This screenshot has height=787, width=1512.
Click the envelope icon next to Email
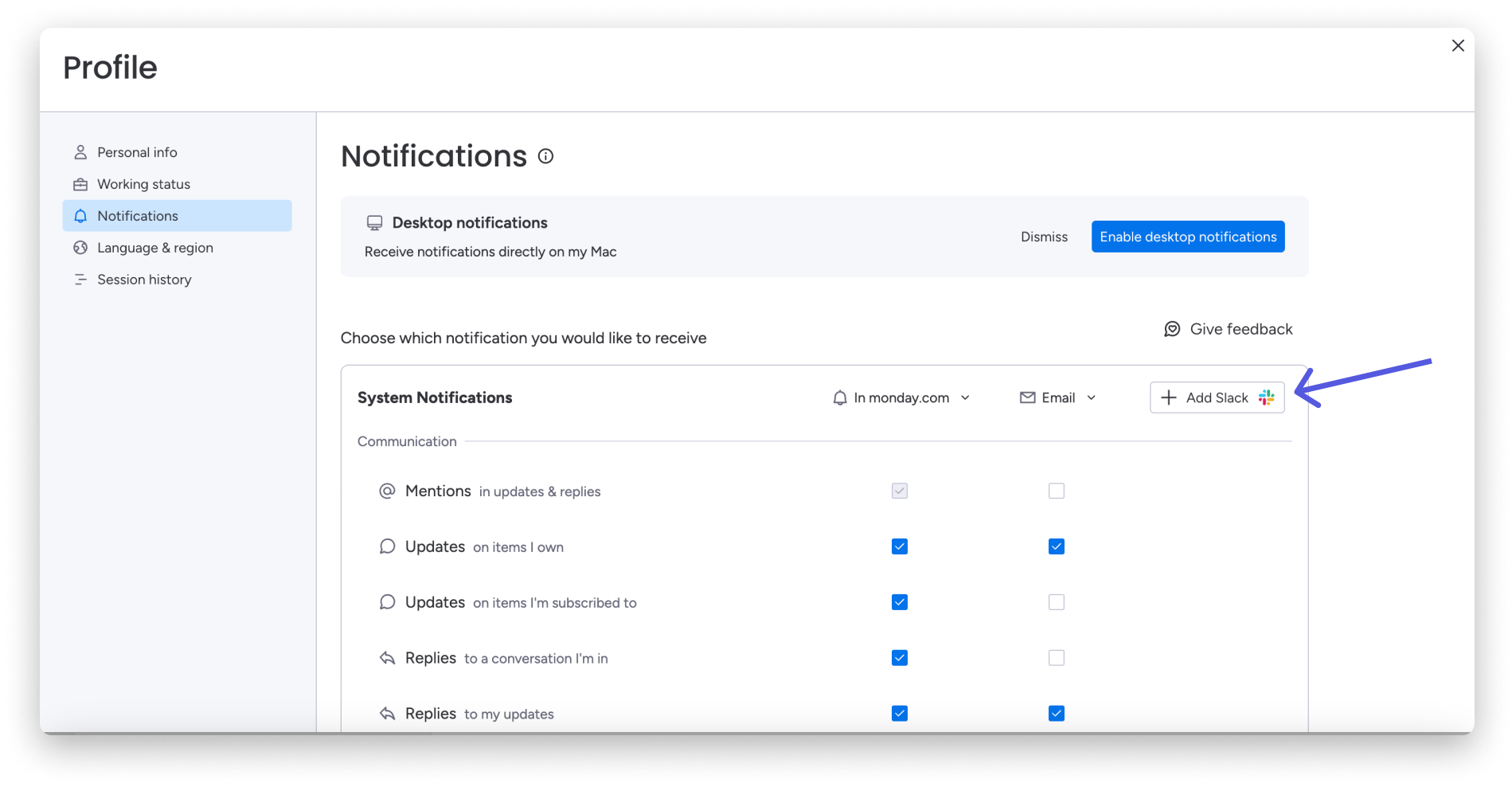point(1028,397)
